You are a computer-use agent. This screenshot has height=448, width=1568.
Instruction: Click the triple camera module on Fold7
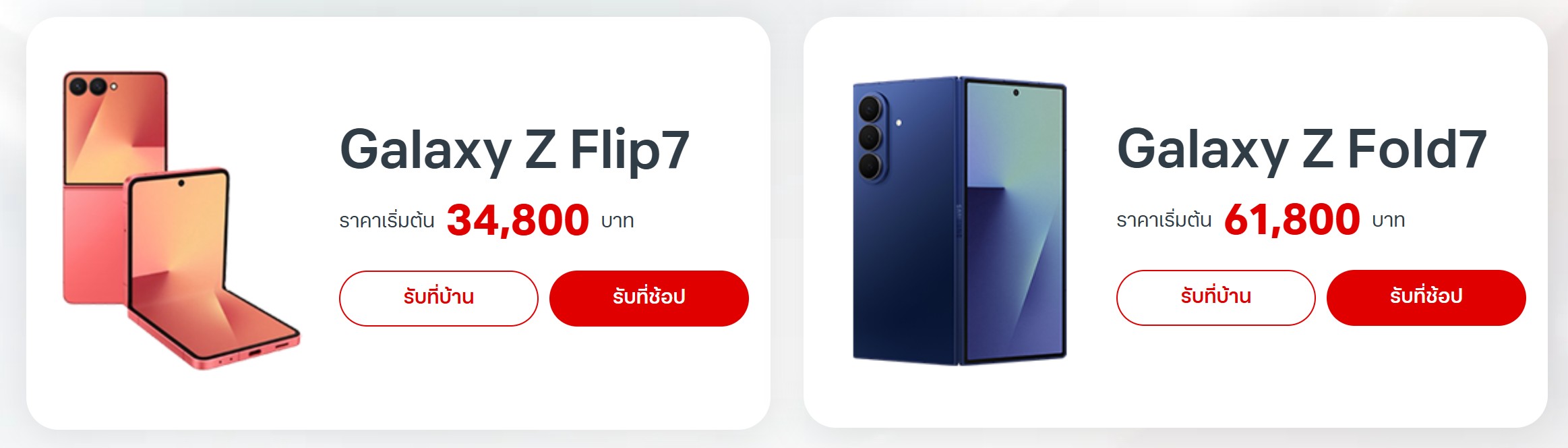[870, 137]
